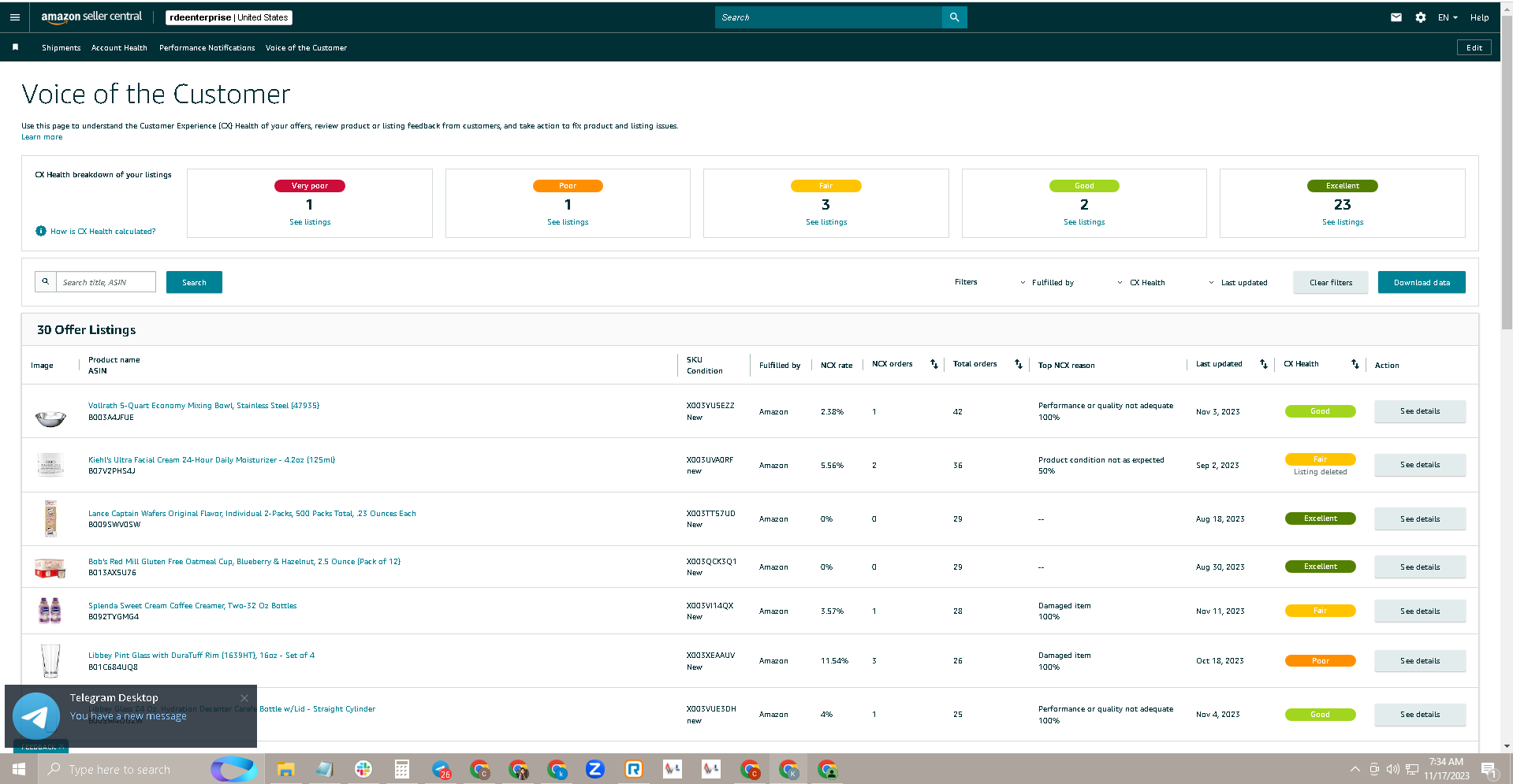The height and width of the screenshot is (784, 1513).
Task: Open the messages envelope icon
Action: pos(1396,17)
